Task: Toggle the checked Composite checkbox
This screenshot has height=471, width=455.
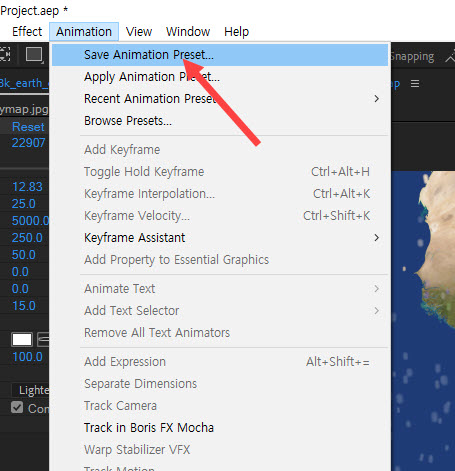Action: pos(17,407)
